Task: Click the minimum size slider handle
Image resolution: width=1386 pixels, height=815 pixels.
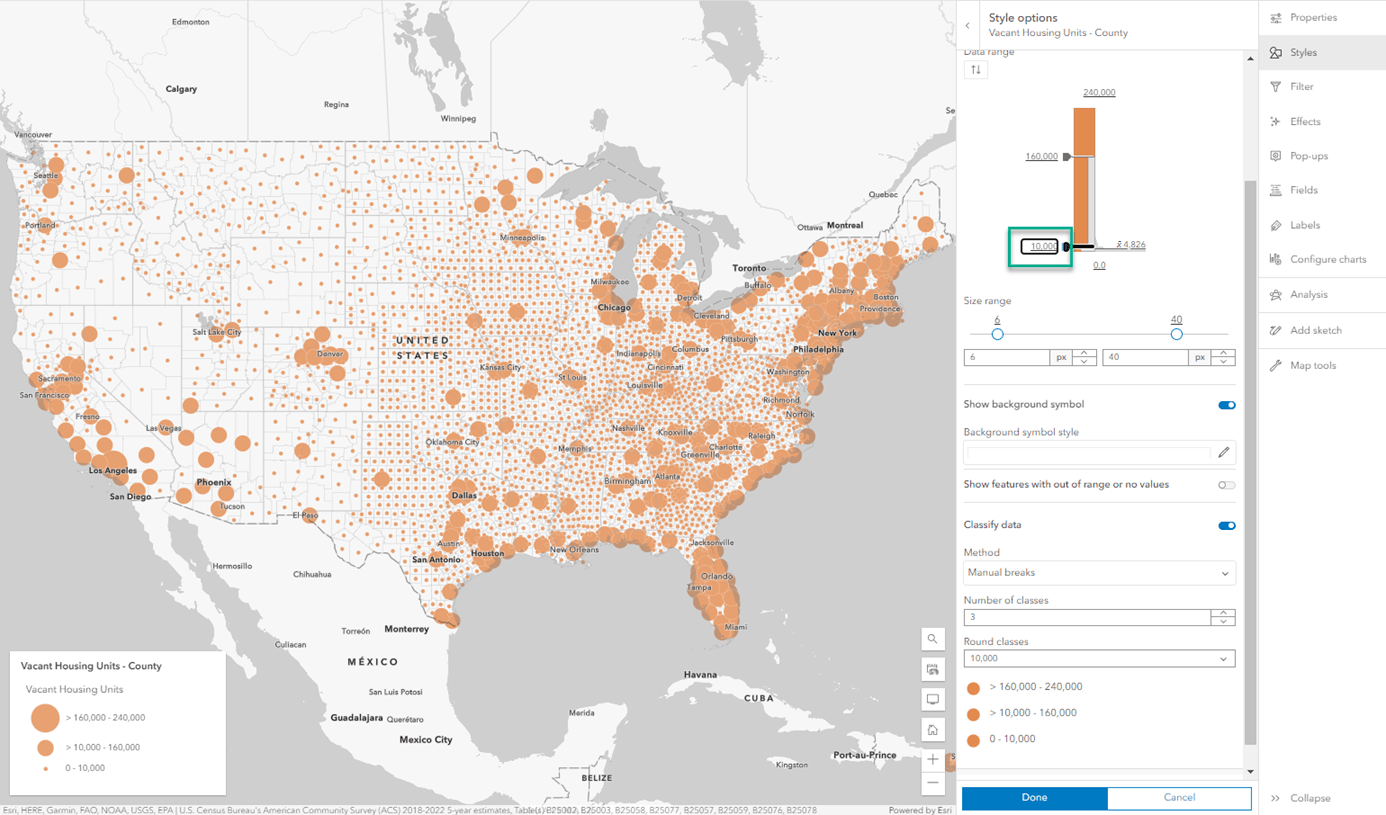Action: [x=997, y=334]
